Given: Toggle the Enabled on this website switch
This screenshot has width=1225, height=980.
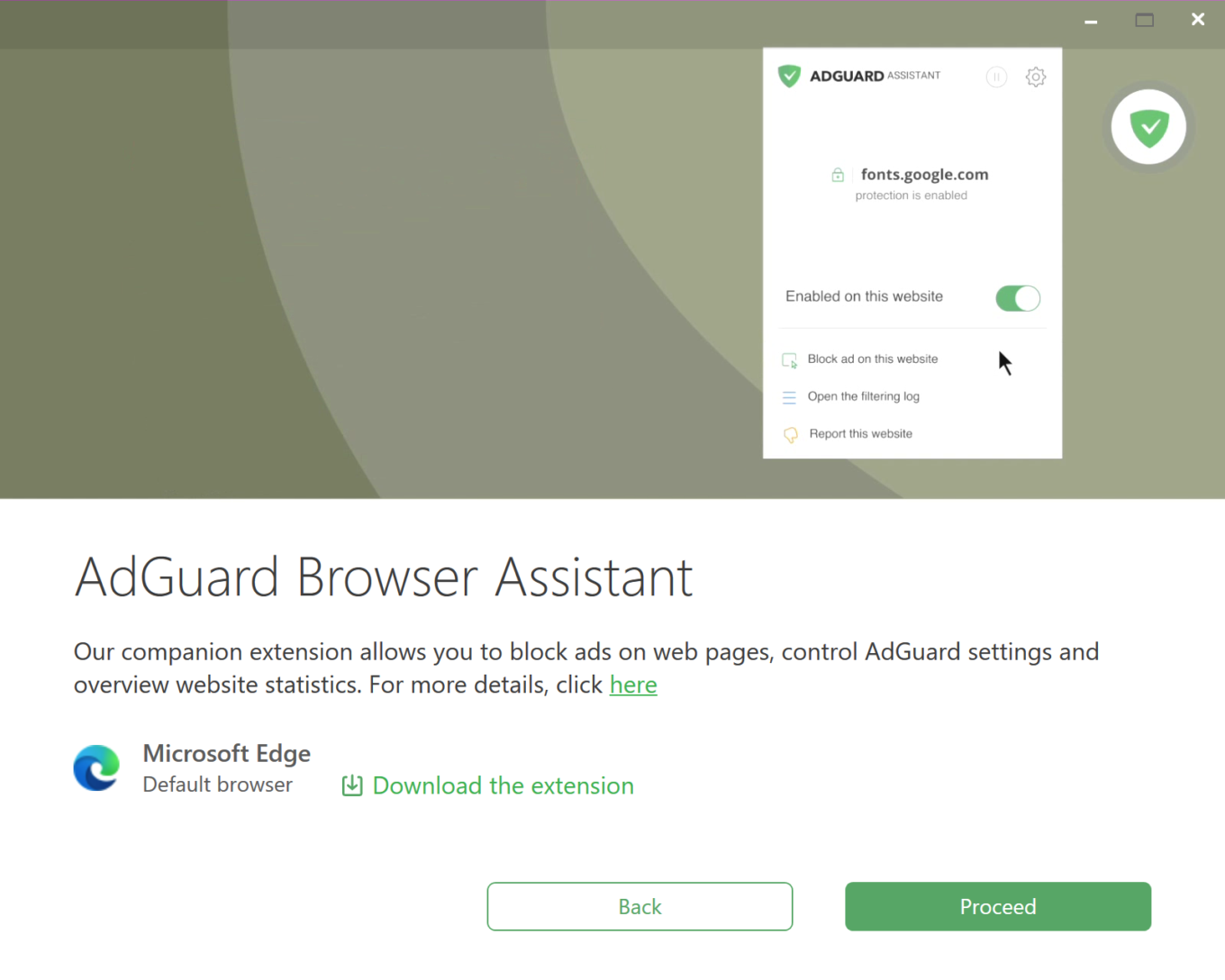Looking at the screenshot, I should pos(1018,298).
